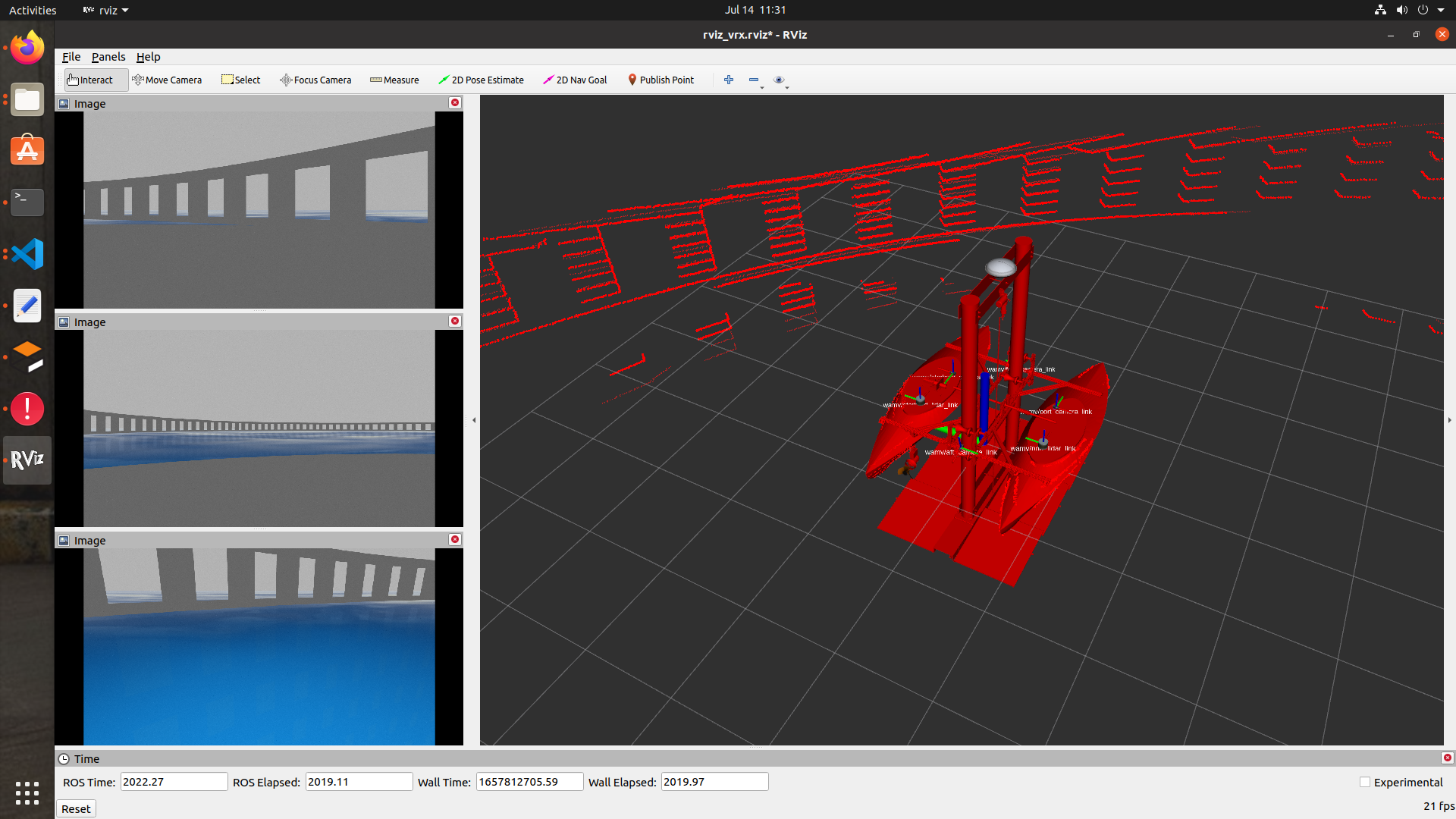Open the Panels menu

tap(108, 57)
